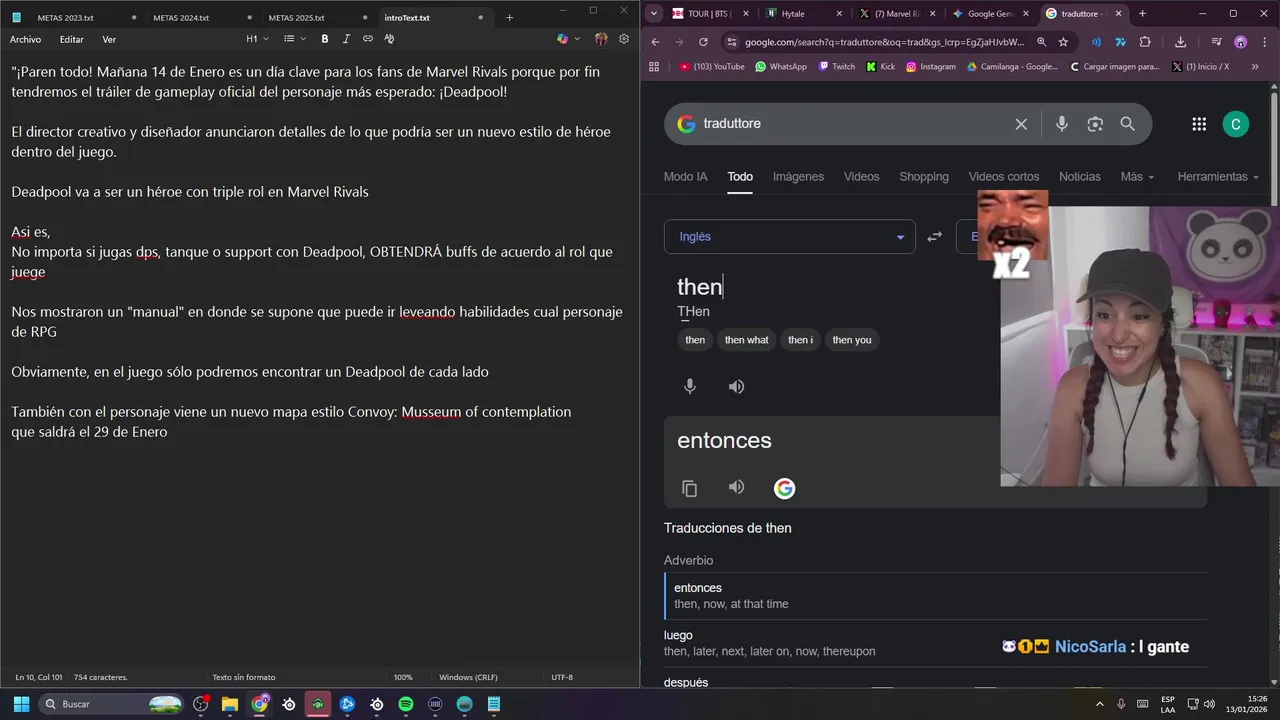Select the Modo IA search tab

tap(685, 177)
